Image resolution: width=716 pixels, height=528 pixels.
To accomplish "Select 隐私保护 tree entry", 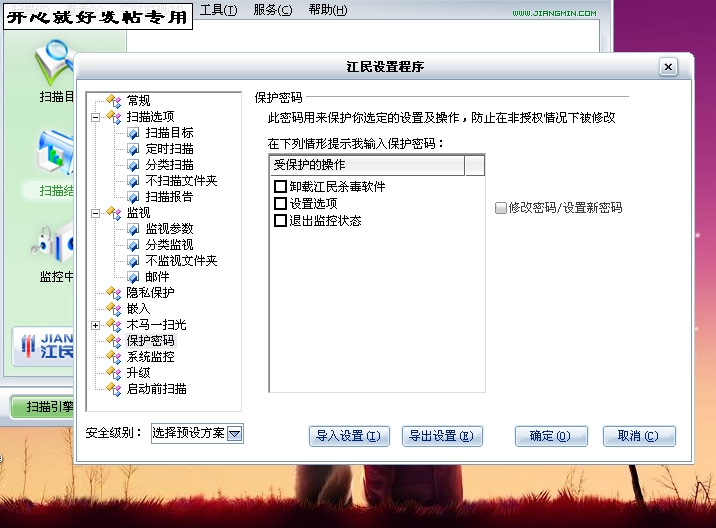I will click(x=150, y=293).
